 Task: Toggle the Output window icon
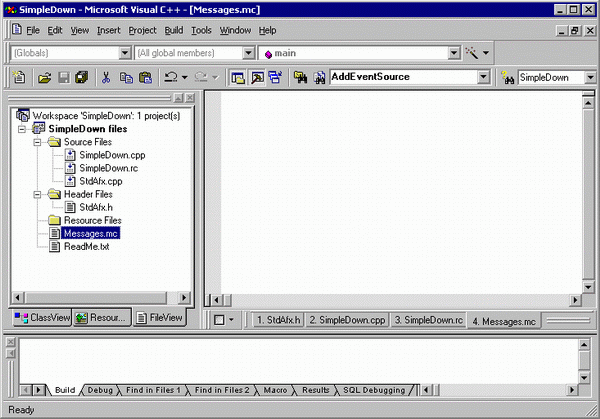(x=257, y=78)
